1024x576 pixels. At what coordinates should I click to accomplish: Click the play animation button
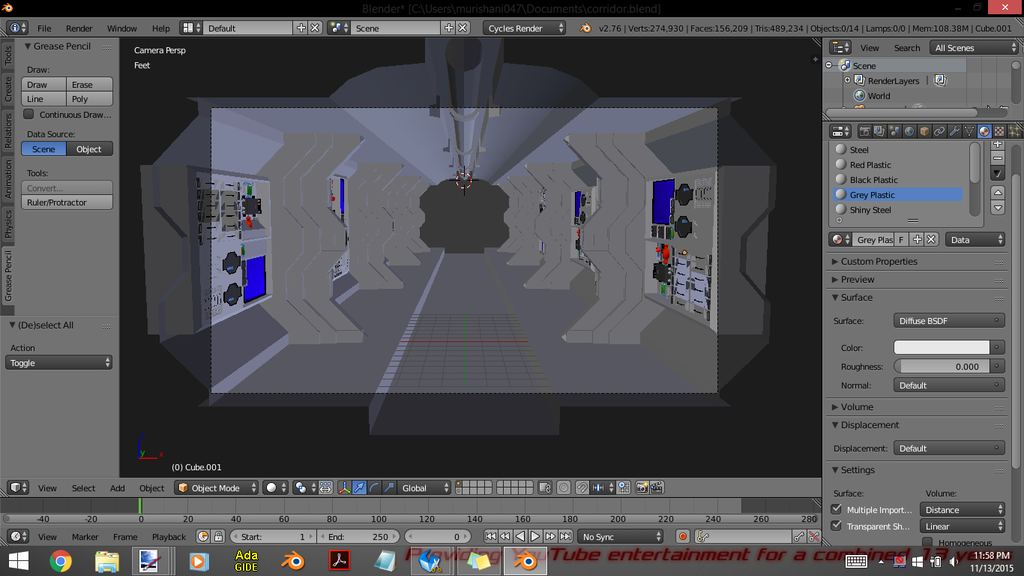pos(535,537)
